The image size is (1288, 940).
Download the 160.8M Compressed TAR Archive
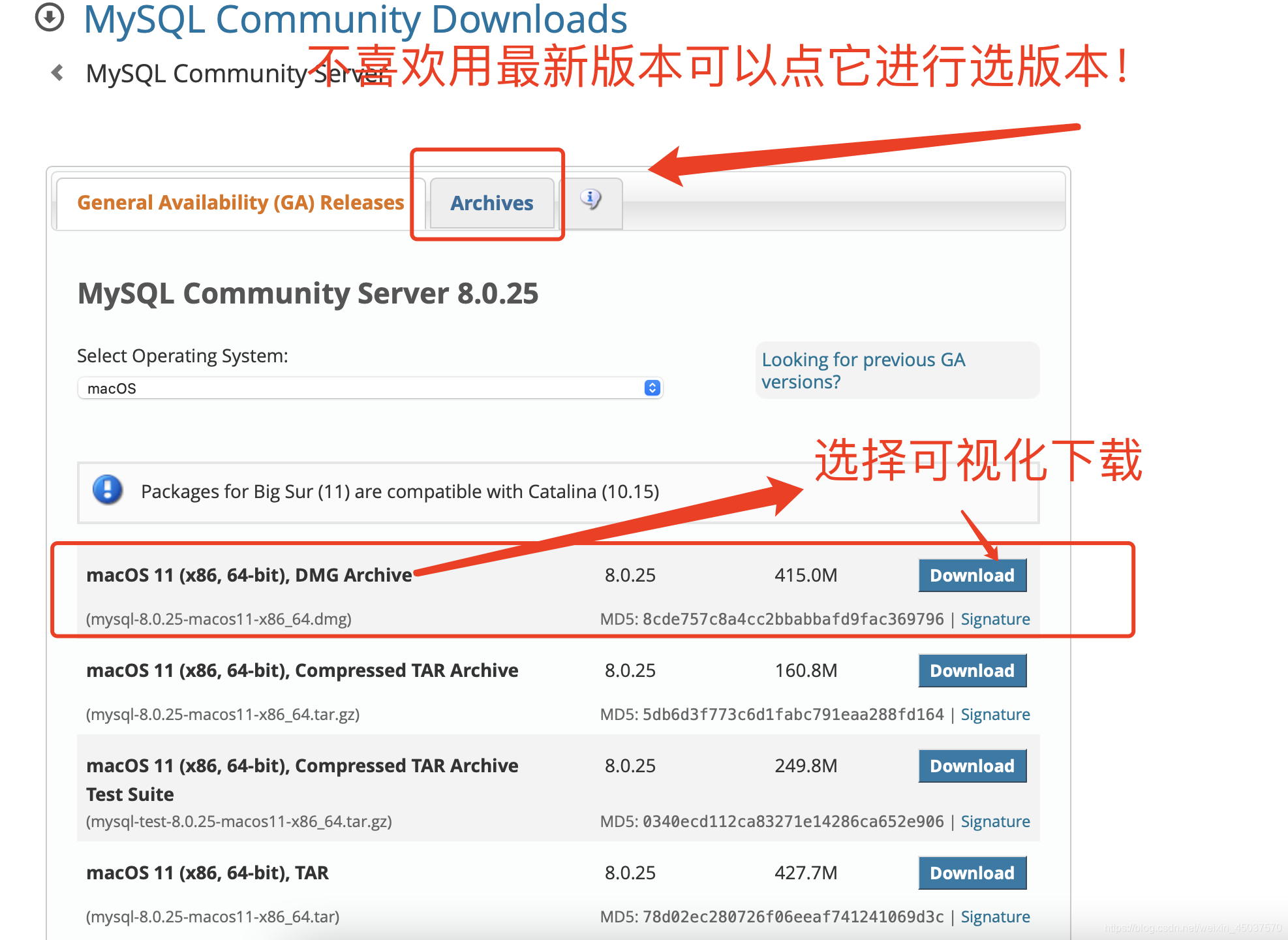972,670
